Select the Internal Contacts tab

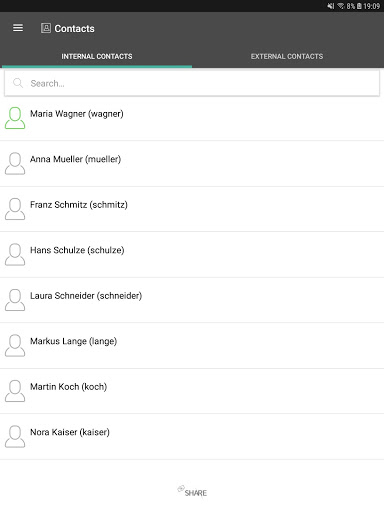97,56
